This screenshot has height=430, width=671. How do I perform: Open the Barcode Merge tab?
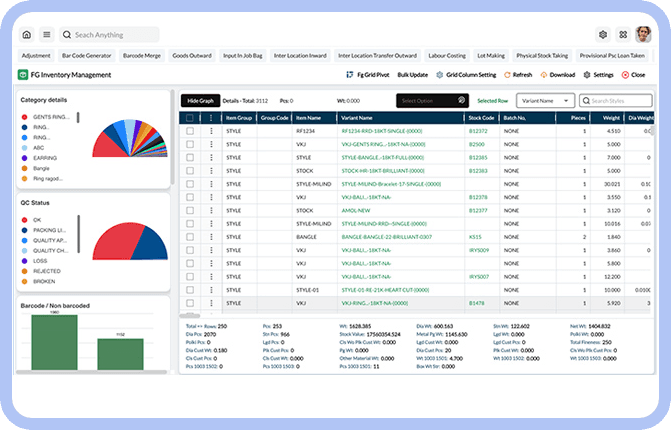(142, 56)
